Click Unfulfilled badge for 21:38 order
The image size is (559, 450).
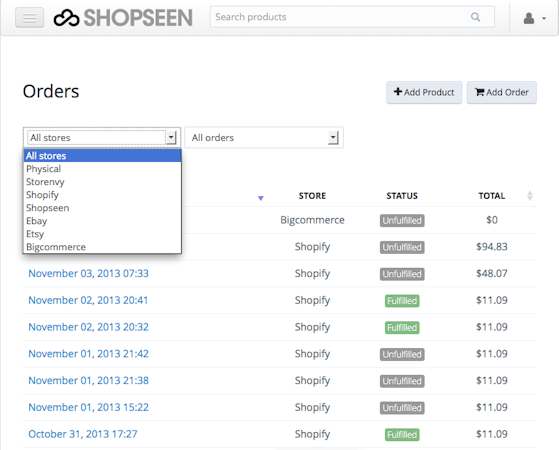pos(402,381)
